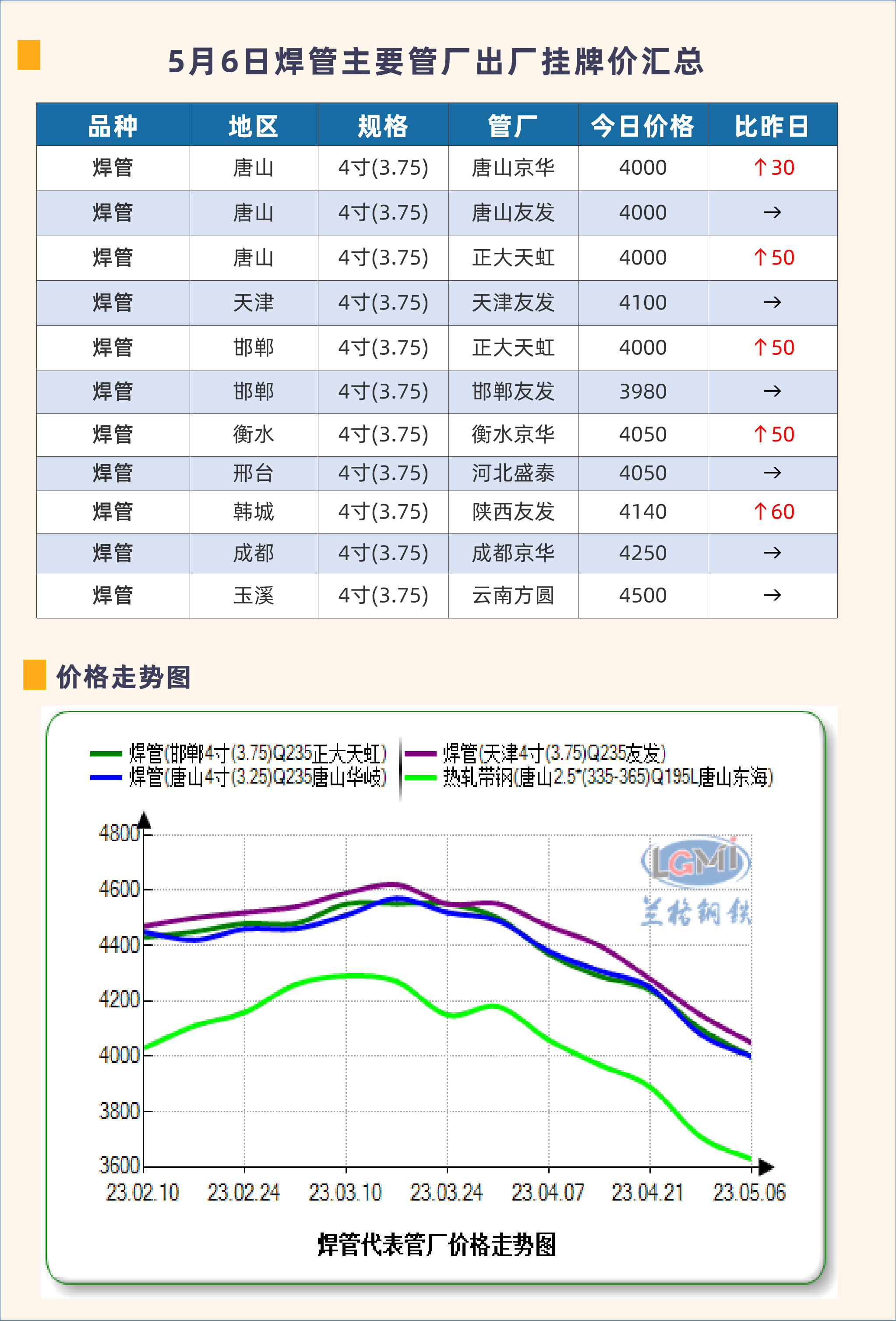Click the LGMI watermark logo in chart

696,862
